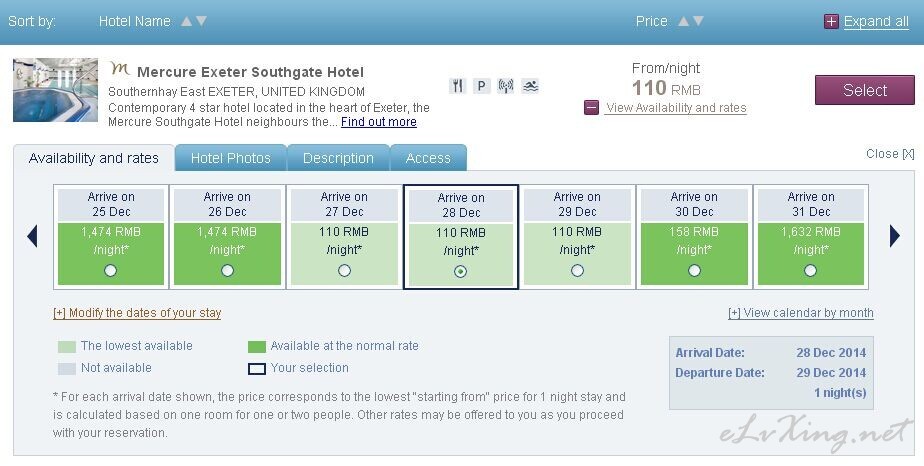Show earlier arrival dates with left arrow
Screen dimensions: 924x466
pos(32,236)
